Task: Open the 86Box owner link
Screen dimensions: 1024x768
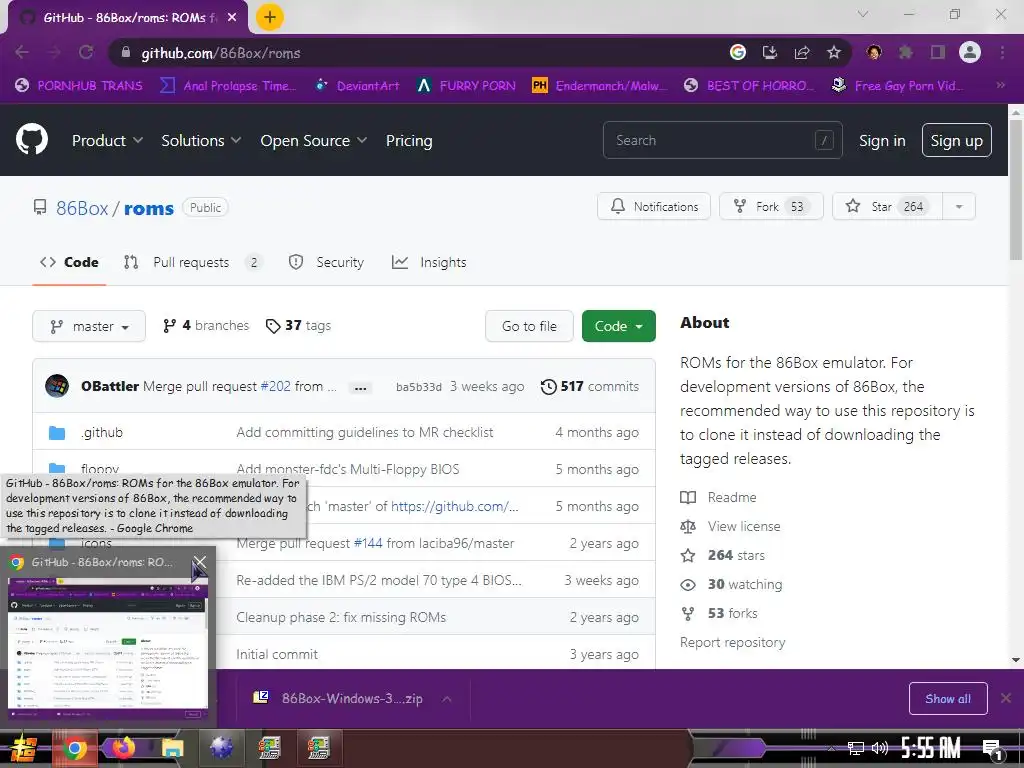Action: (x=82, y=208)
